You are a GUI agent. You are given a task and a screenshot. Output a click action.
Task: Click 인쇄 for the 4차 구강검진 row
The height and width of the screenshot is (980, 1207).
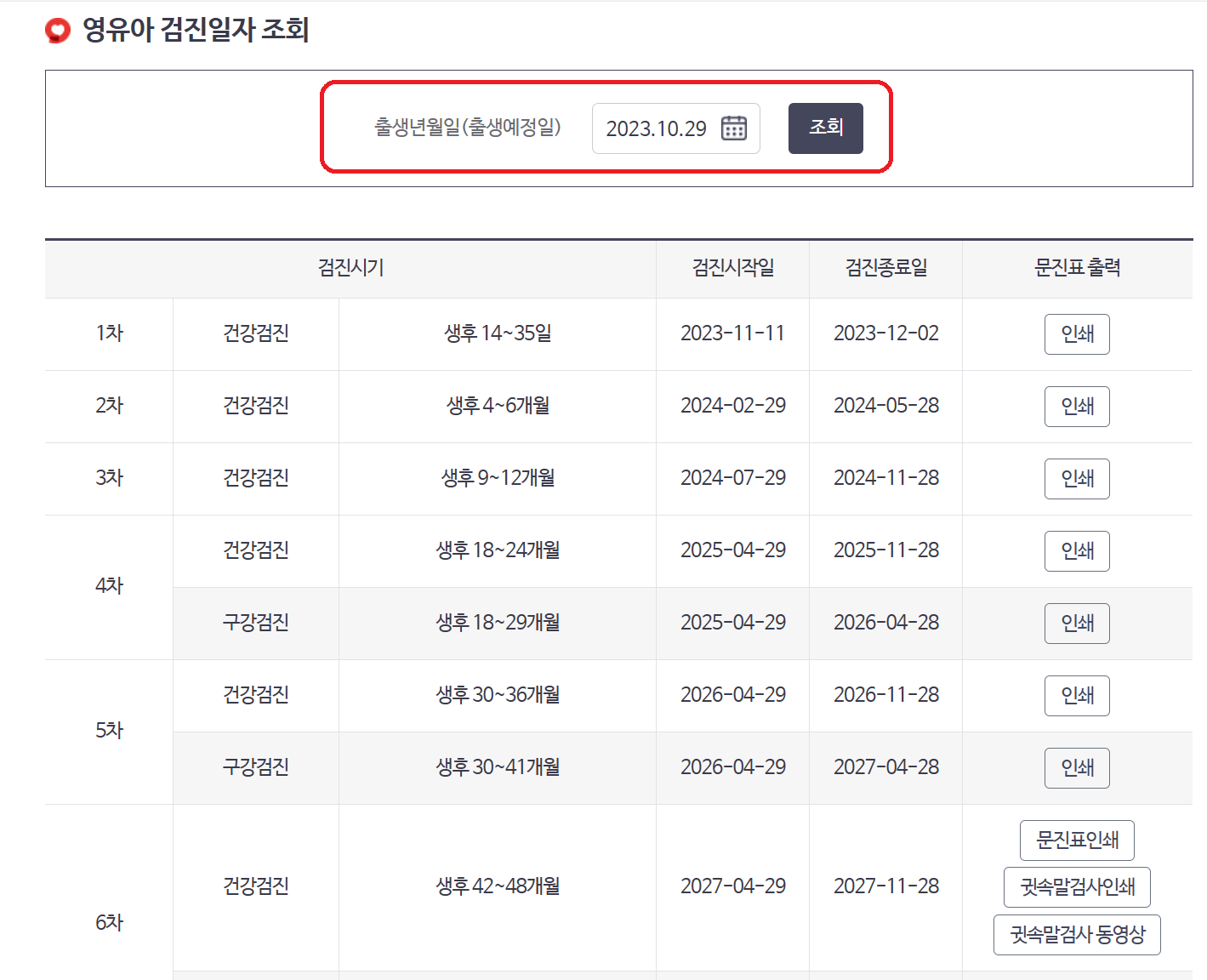1076,623
